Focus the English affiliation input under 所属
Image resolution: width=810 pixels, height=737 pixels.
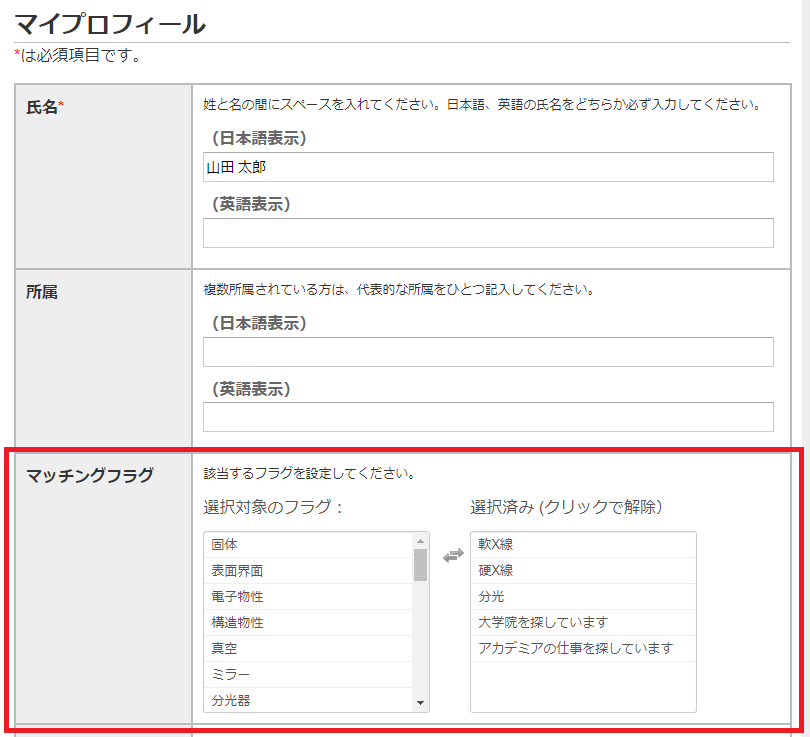coord(488,417)
